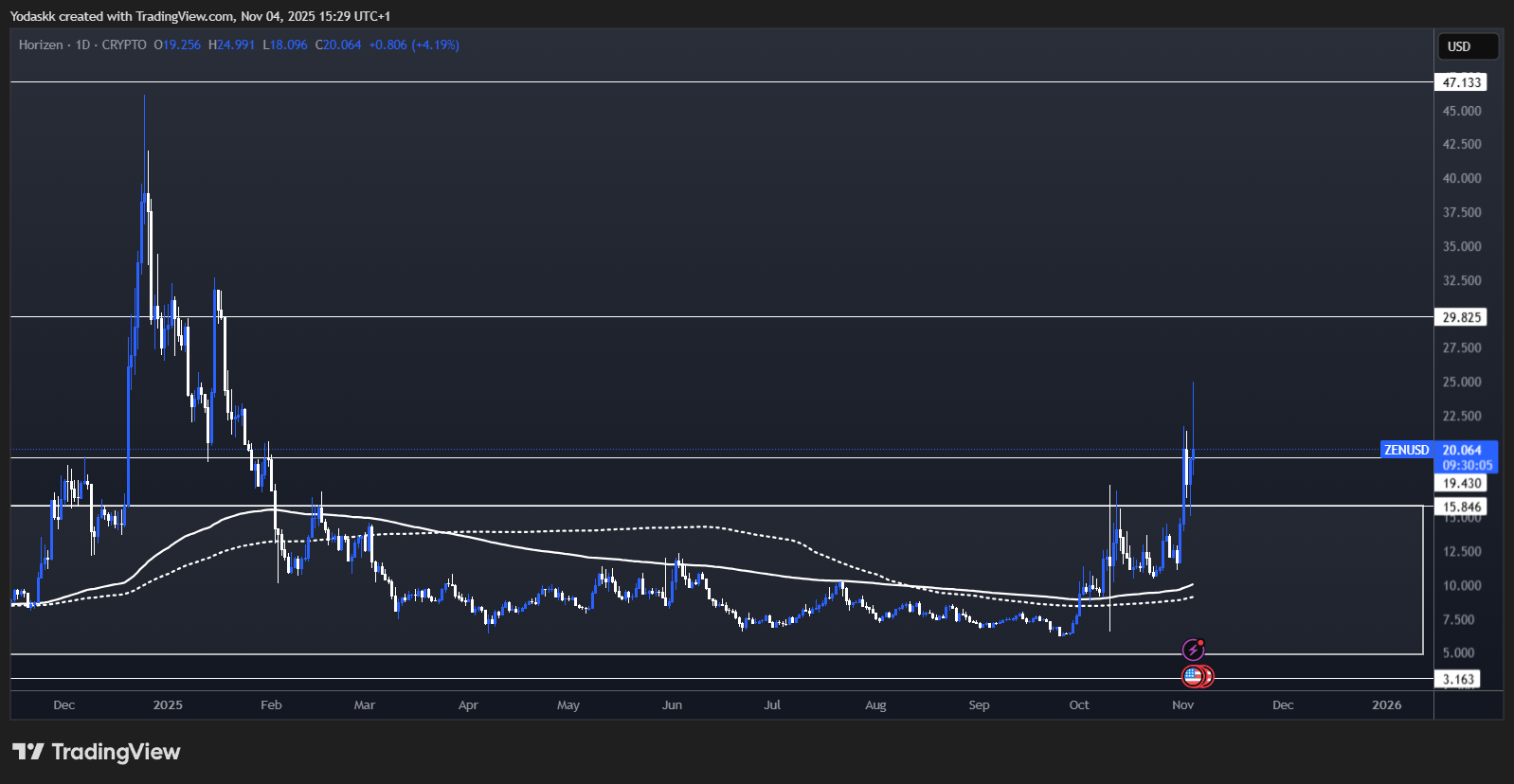Viewport: 1514px width, 784px height.
Task: Select the 19.430 price level label
Action: coord(1461,483)
